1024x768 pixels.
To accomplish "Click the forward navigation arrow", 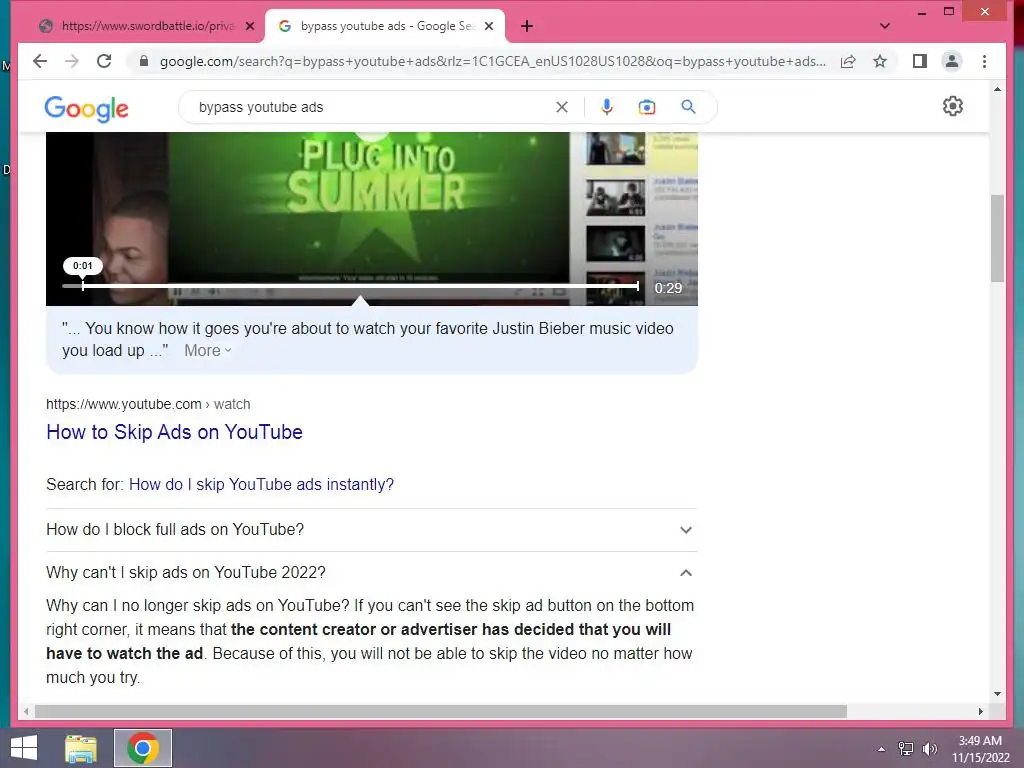I will 72,61.
